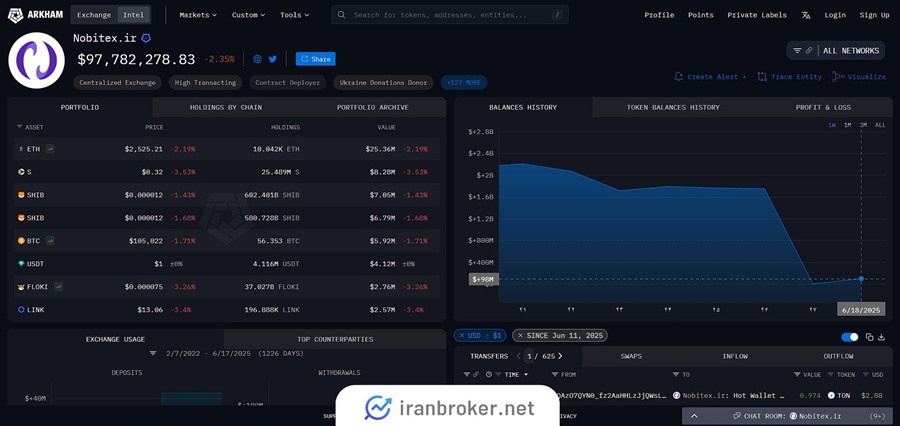Click the FROM column filter icon

tap(556, 375)
